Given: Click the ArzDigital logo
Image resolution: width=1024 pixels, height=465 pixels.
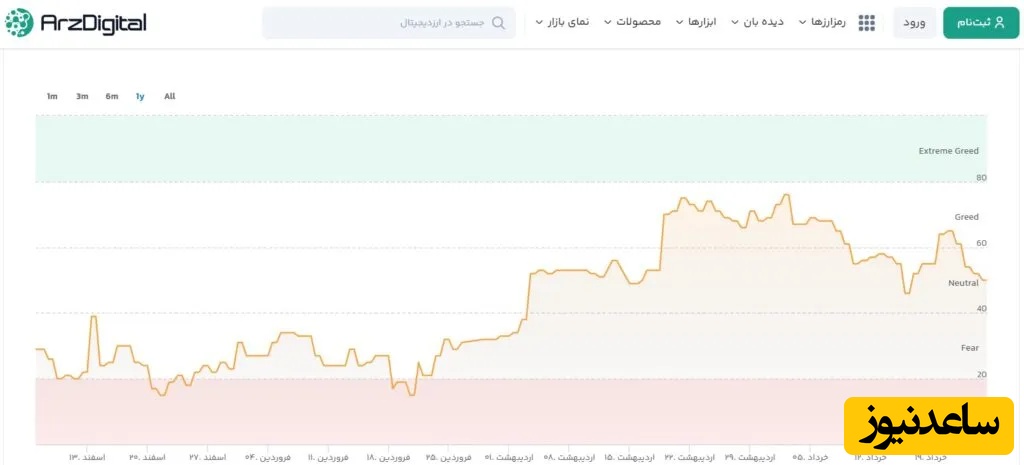Looking at the screenshot, I should (x=76, y=23).
